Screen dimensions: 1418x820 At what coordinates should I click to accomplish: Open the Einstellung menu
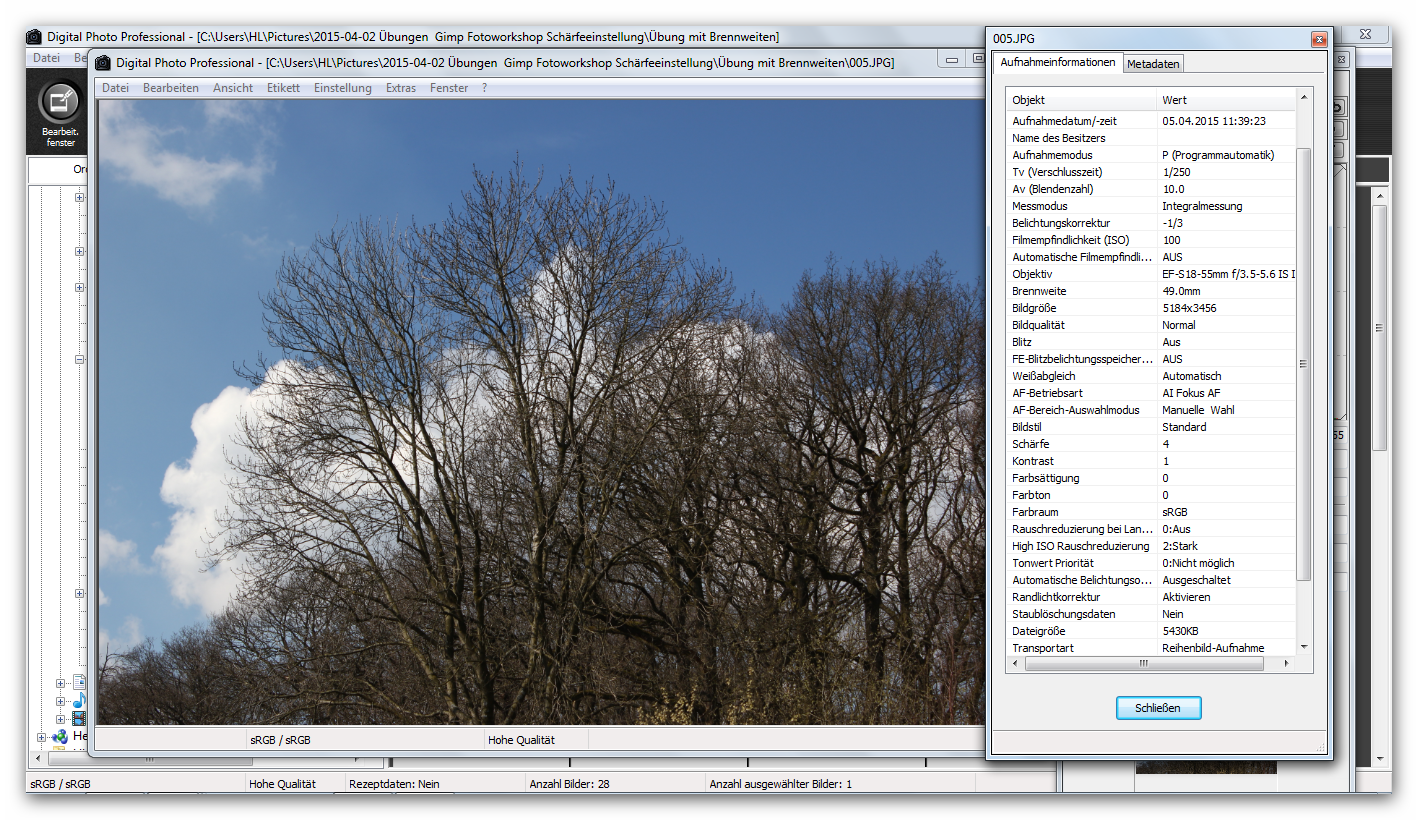(343, 88)
